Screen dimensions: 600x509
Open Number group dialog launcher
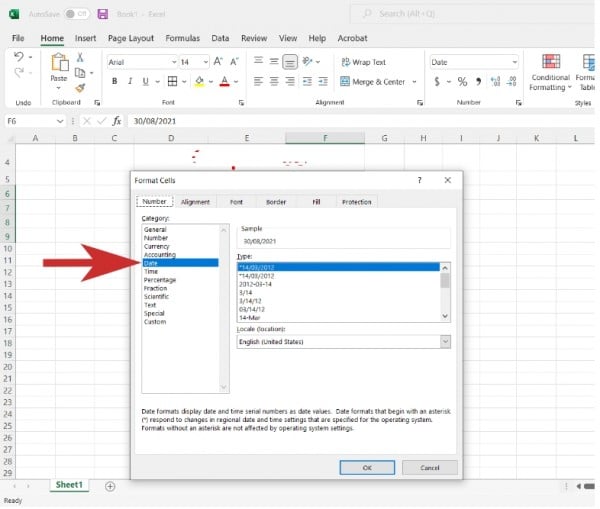pos(518,103)
